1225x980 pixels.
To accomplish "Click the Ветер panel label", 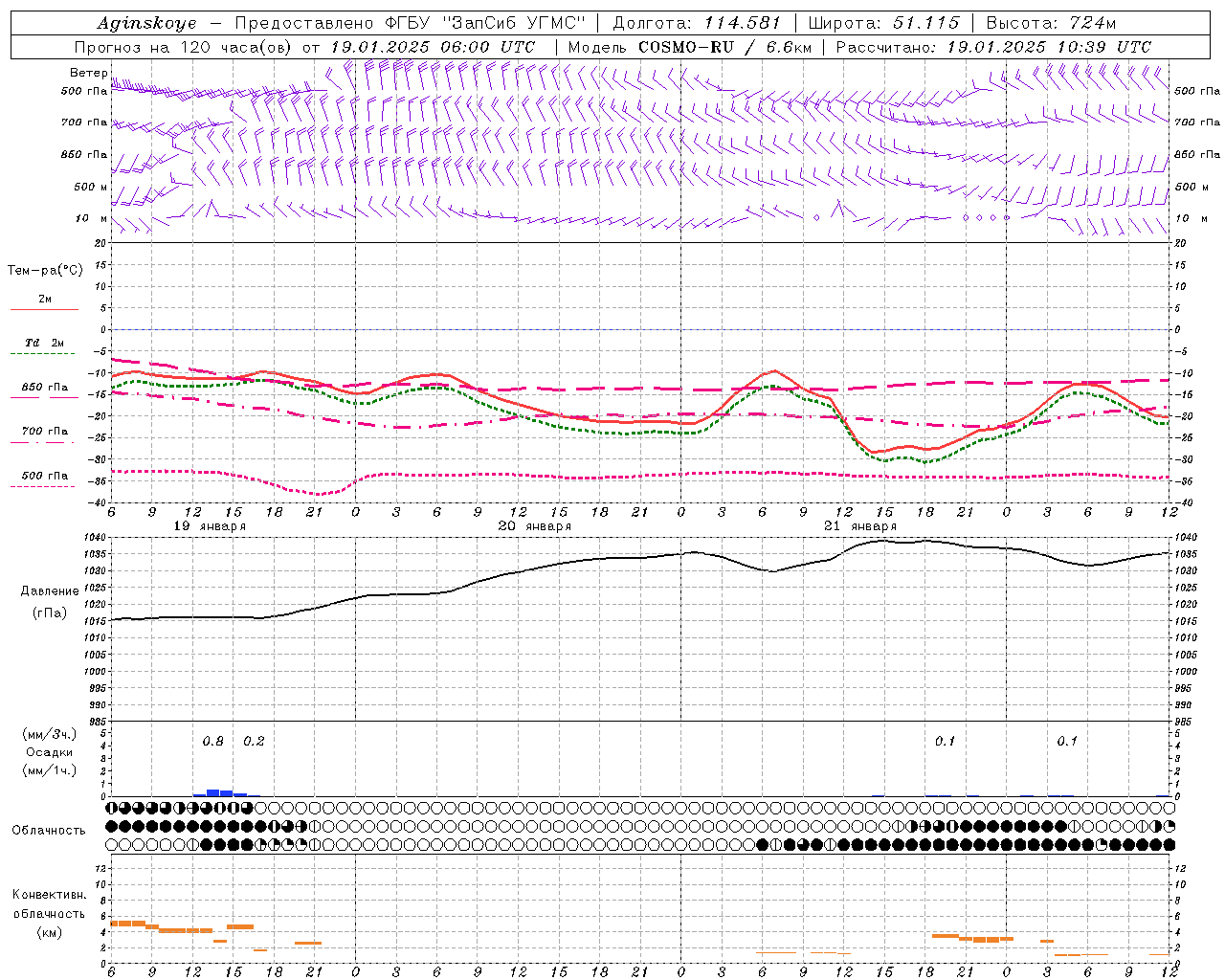I will (88, 73).
